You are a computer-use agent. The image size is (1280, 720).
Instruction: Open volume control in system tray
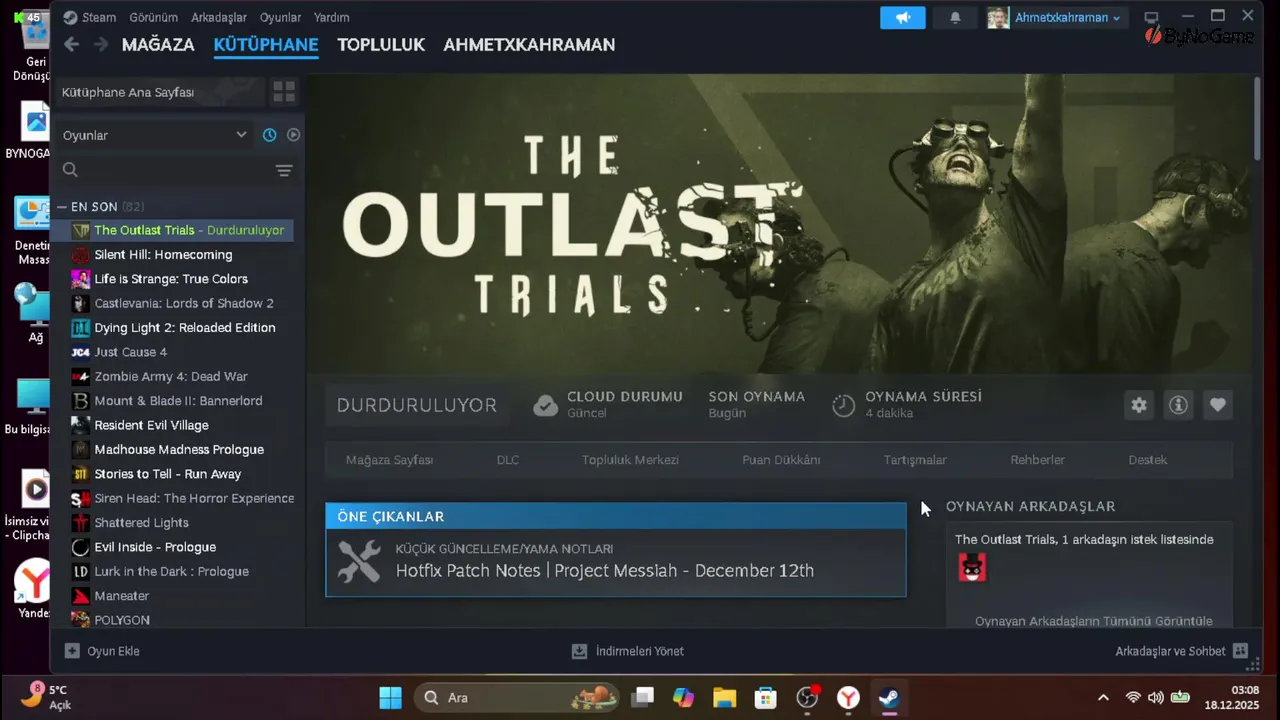[x=1156, y=697]
